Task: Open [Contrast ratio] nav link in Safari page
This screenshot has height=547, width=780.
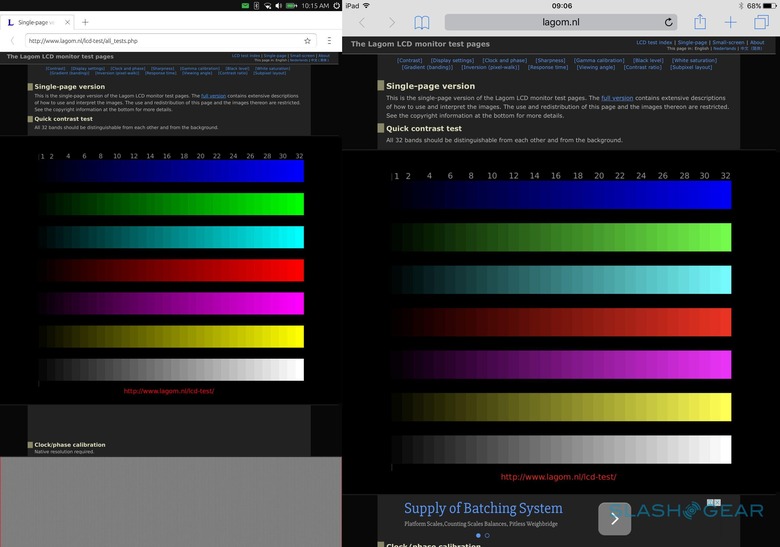Action: pyautogui.click(x=643, y=67)
